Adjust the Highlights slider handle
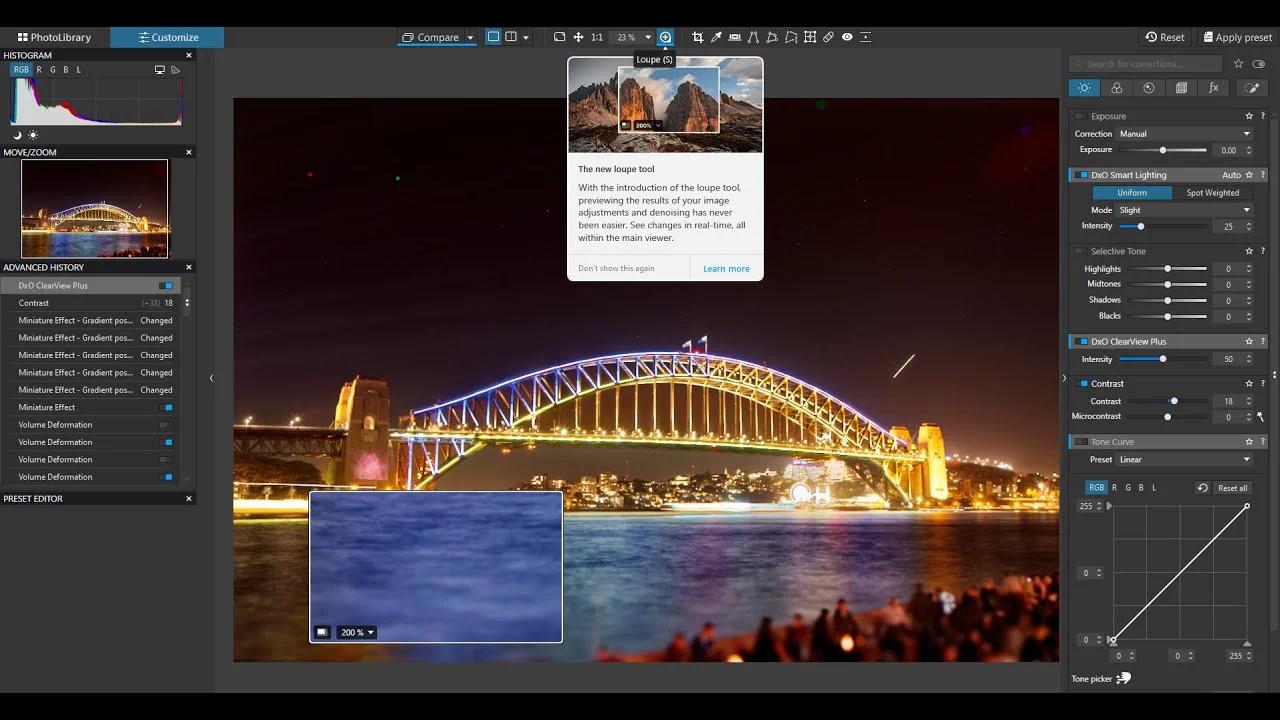This screenshot has height=720, width=1280. click(1167, 269)
